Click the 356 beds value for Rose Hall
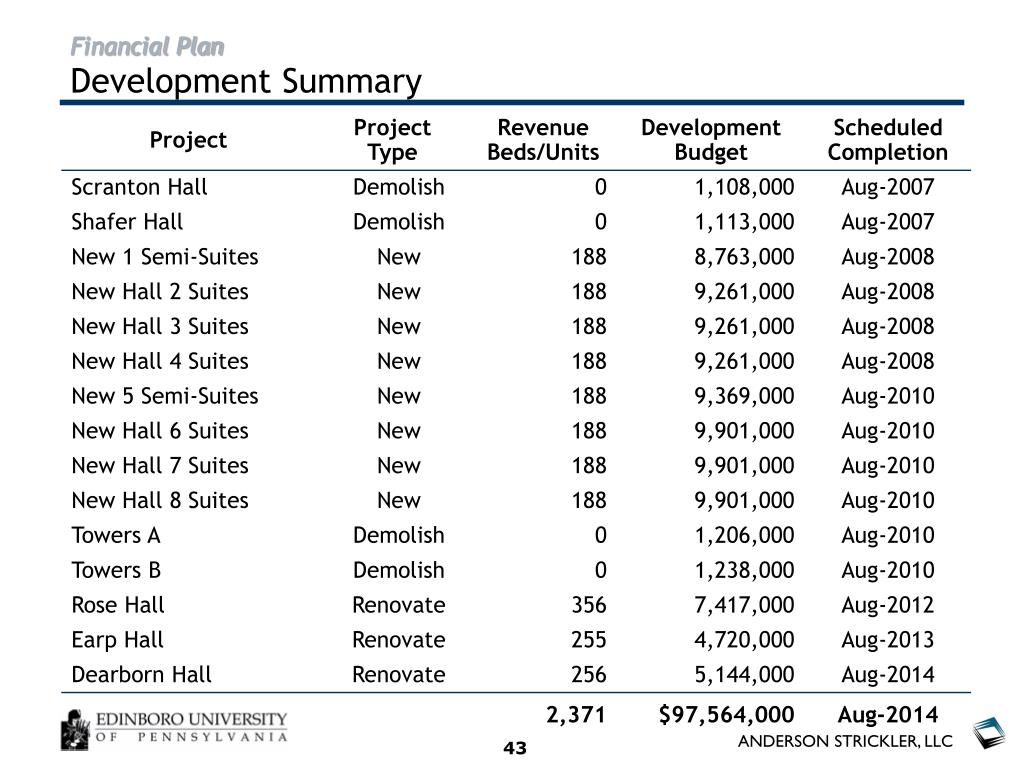This screenshot has height=768, width=1024. pos(588,605)
